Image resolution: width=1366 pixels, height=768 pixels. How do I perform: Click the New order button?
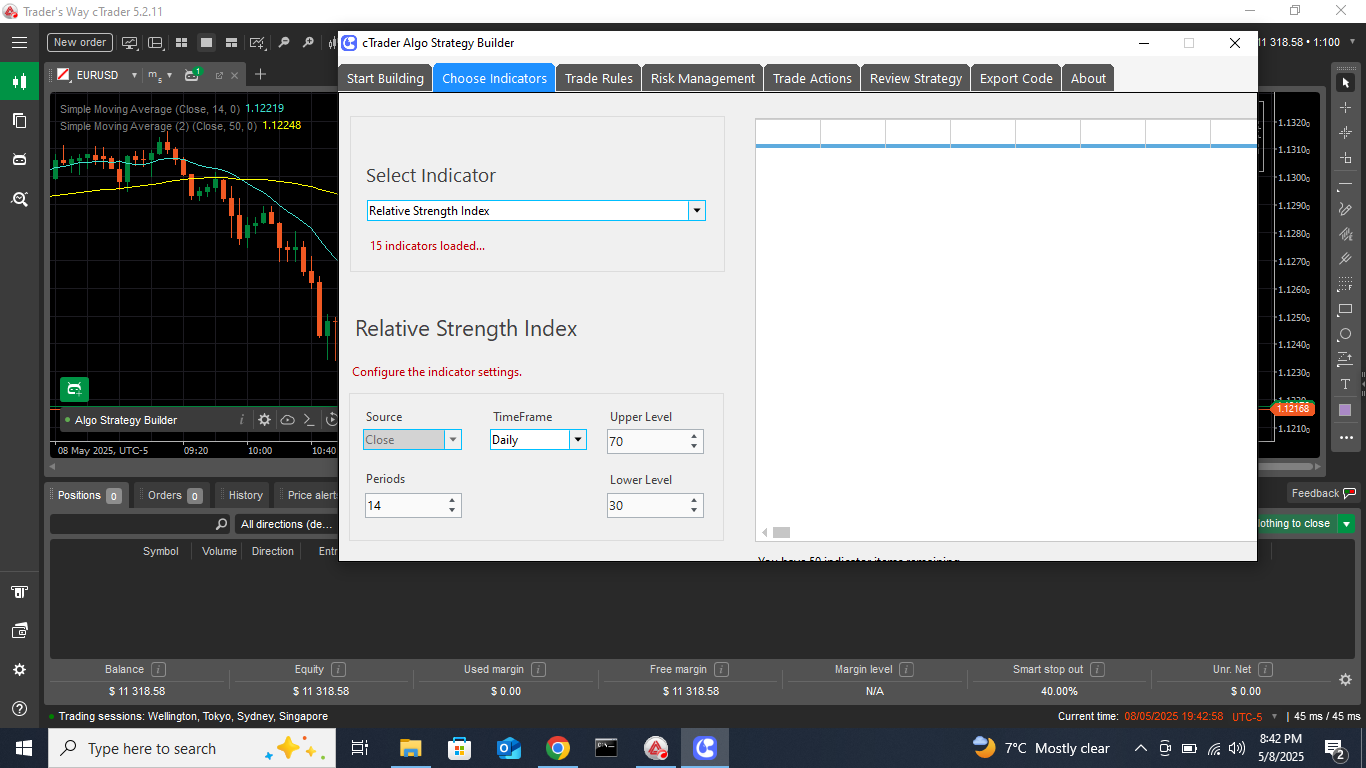pos(80,43)
